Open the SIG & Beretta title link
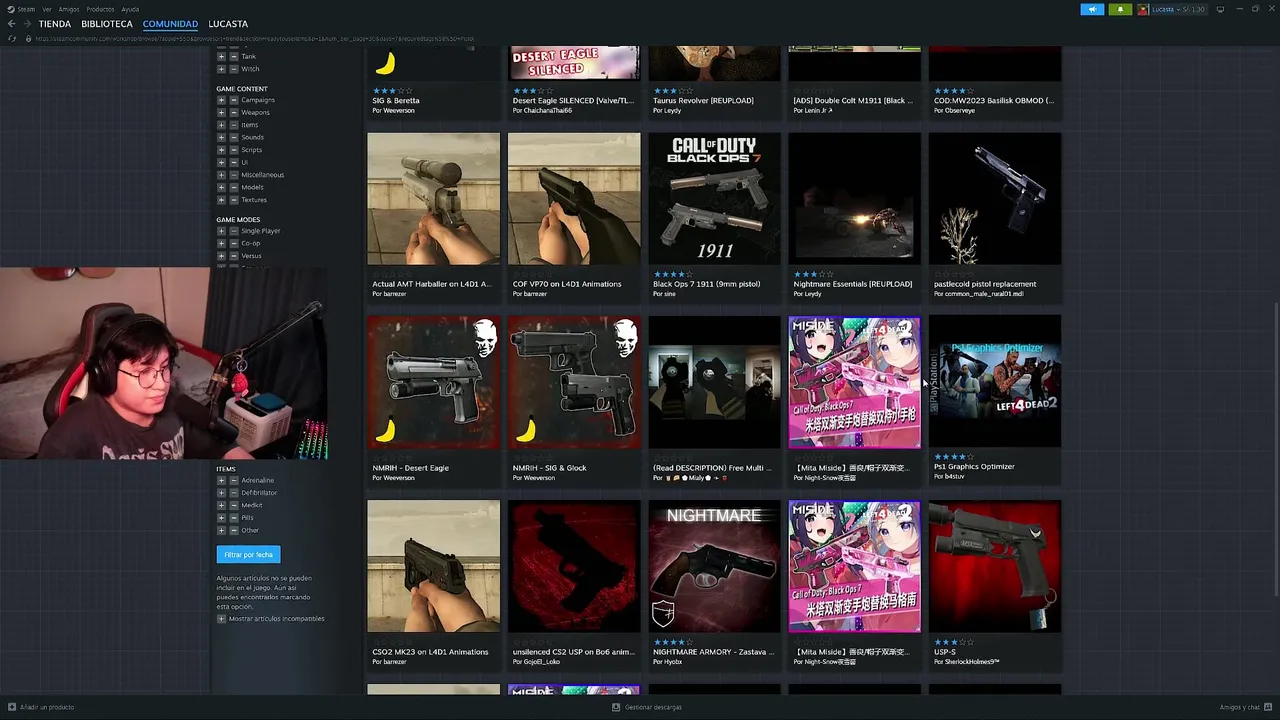Screen dimensions: 1280x720 (396, 100)
